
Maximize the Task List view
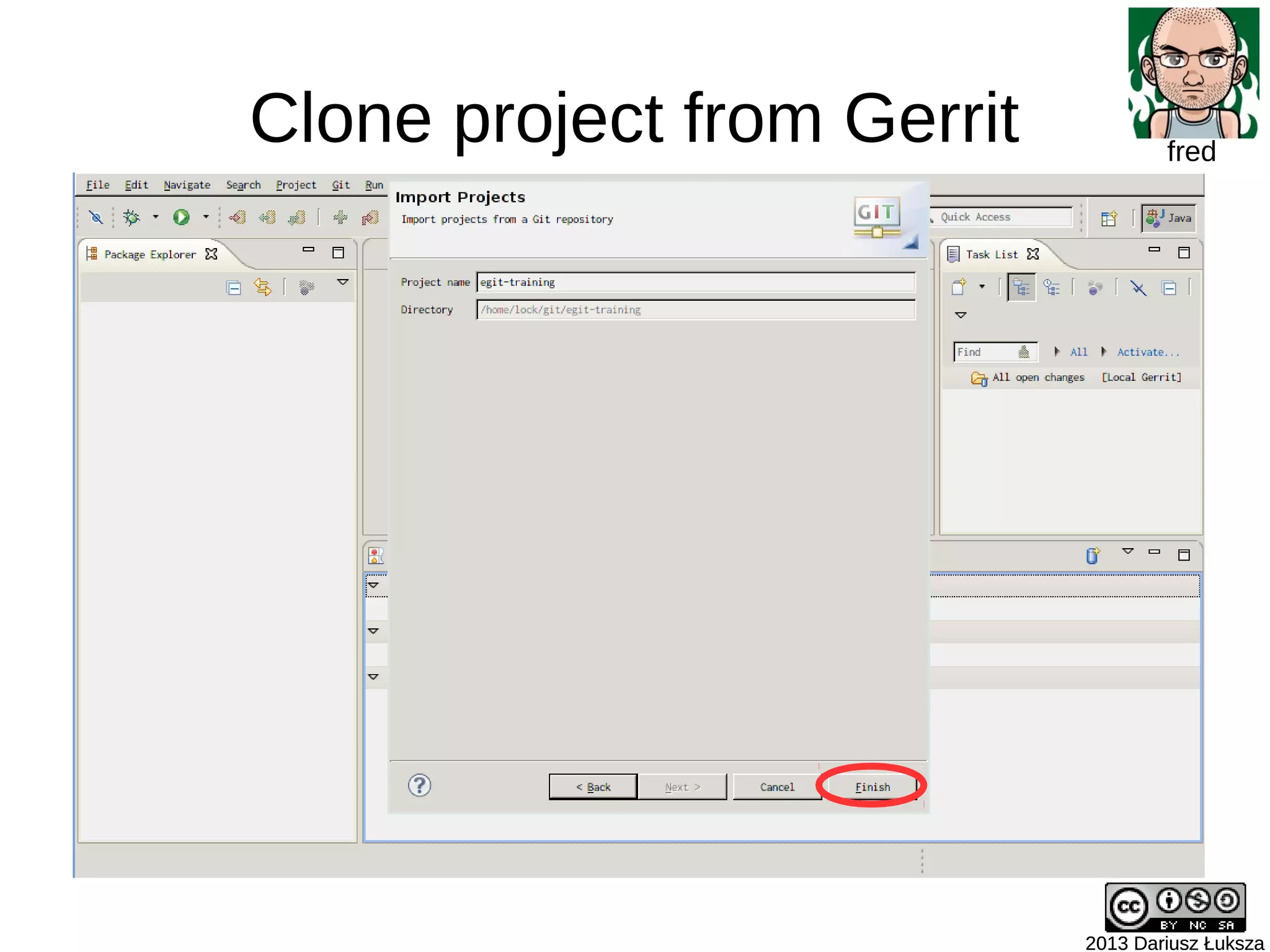tap(1184, 252)
